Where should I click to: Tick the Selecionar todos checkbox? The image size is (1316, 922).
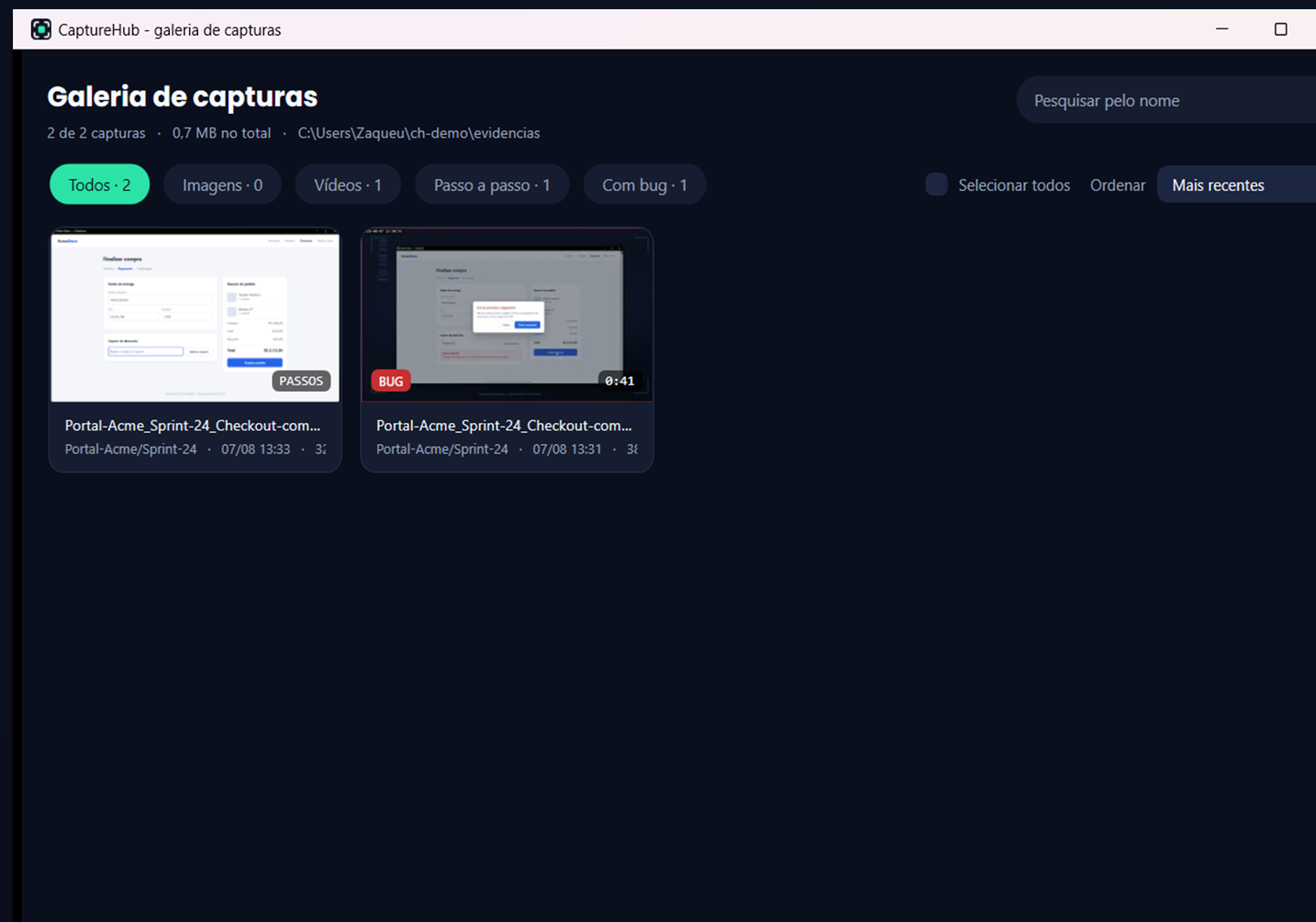[936, 184]
